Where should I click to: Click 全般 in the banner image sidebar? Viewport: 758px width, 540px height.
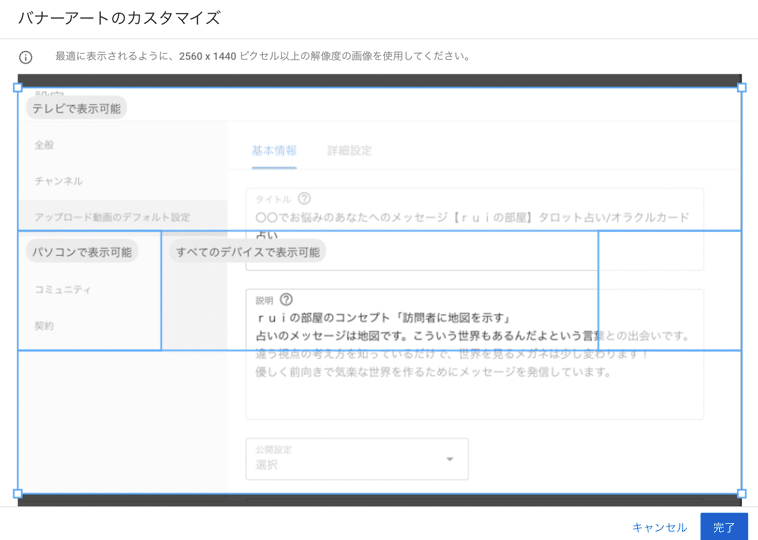pos(44,145)
